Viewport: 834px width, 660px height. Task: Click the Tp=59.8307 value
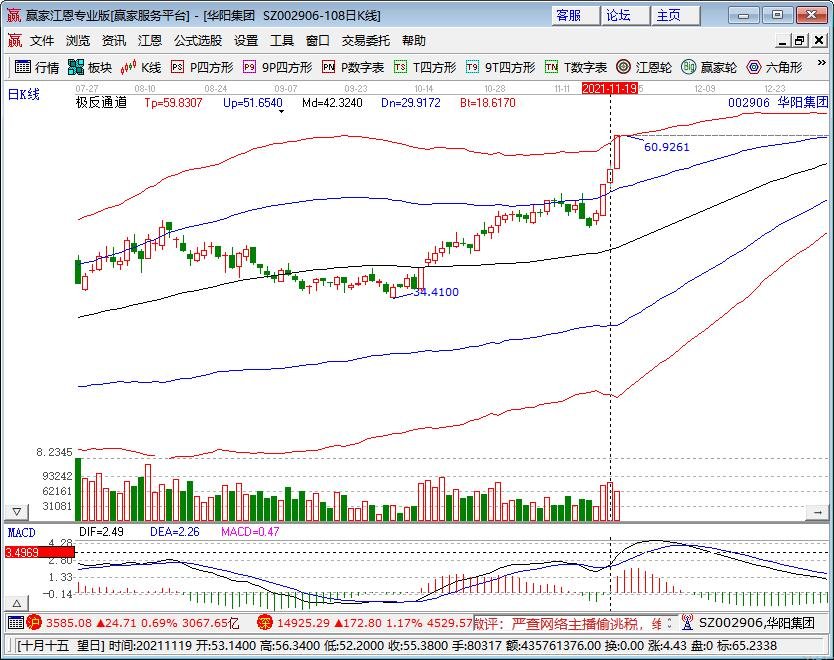click(x=173, y=103)
